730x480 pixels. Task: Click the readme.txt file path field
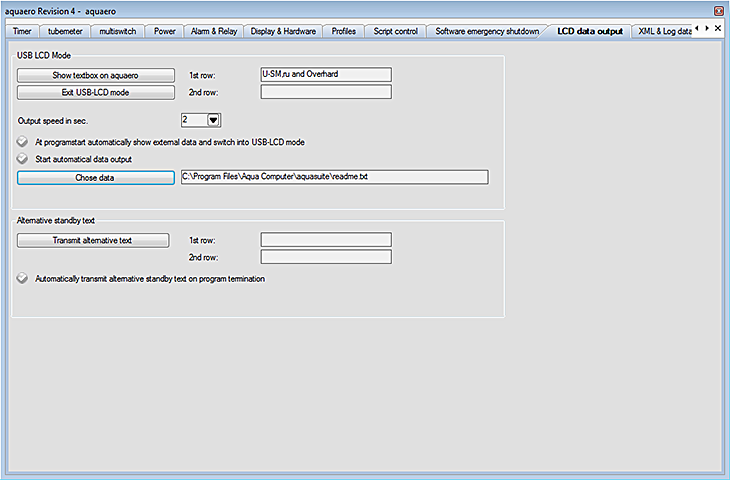click(x=334, y=177)
